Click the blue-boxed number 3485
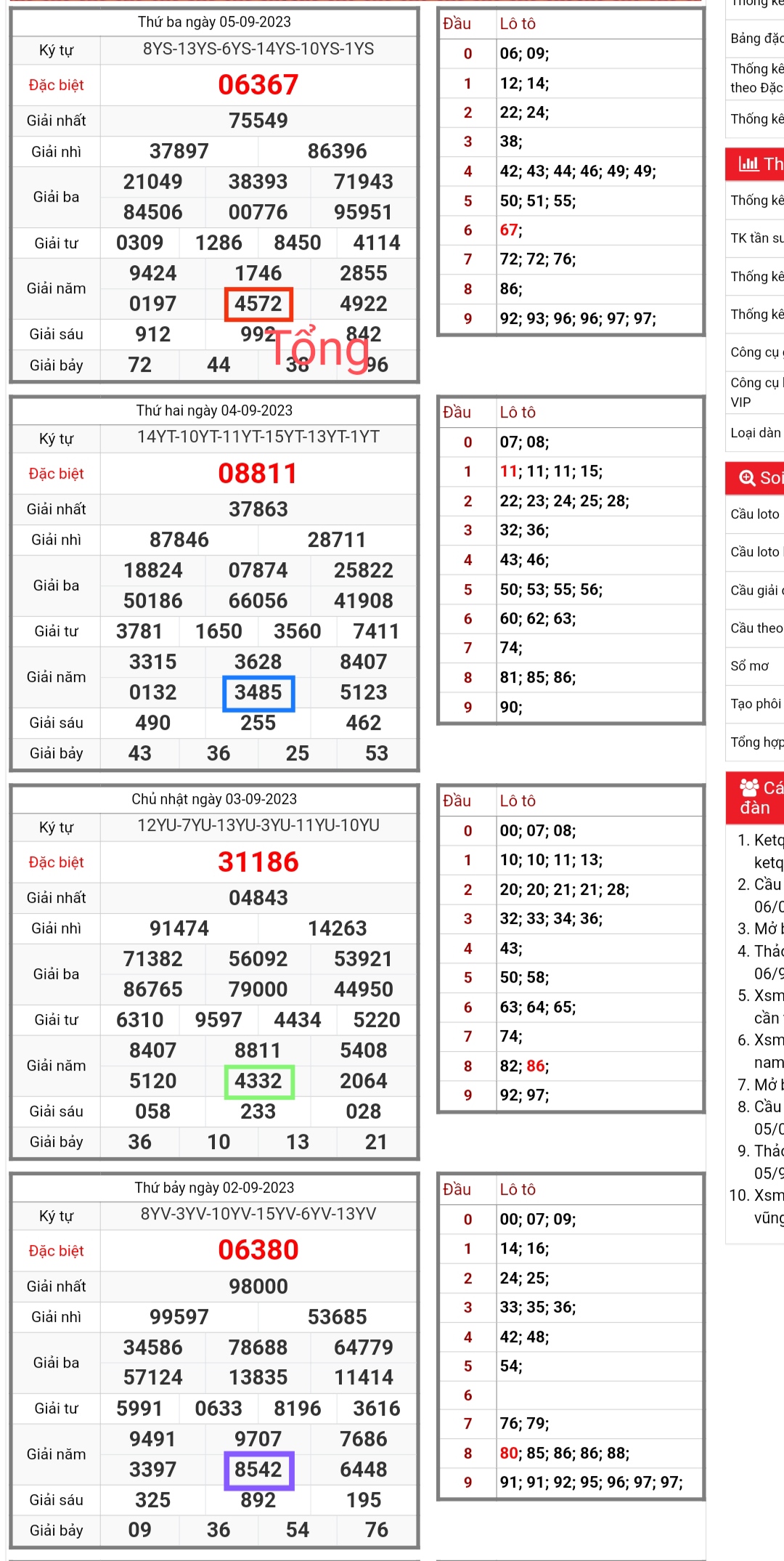The width and height of the screenshot is (784, 1561). [258, 692]
